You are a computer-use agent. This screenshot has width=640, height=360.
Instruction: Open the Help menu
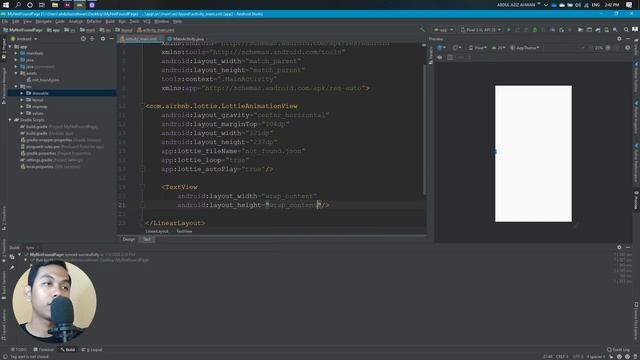177,21
